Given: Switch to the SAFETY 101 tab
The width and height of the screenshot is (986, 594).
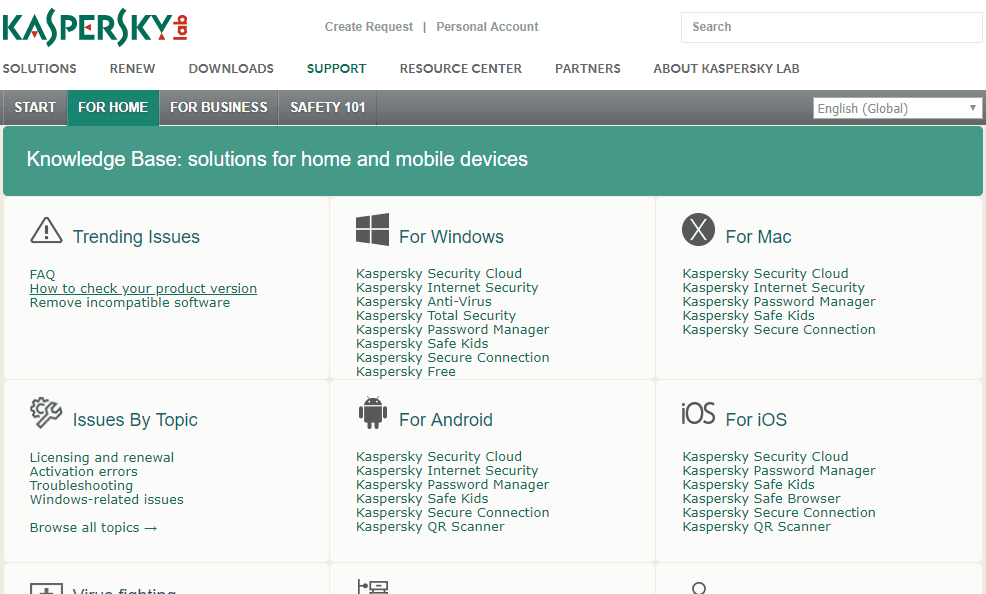Looking at the screenshot, I should pyautogui.click(x=326, y=107).
